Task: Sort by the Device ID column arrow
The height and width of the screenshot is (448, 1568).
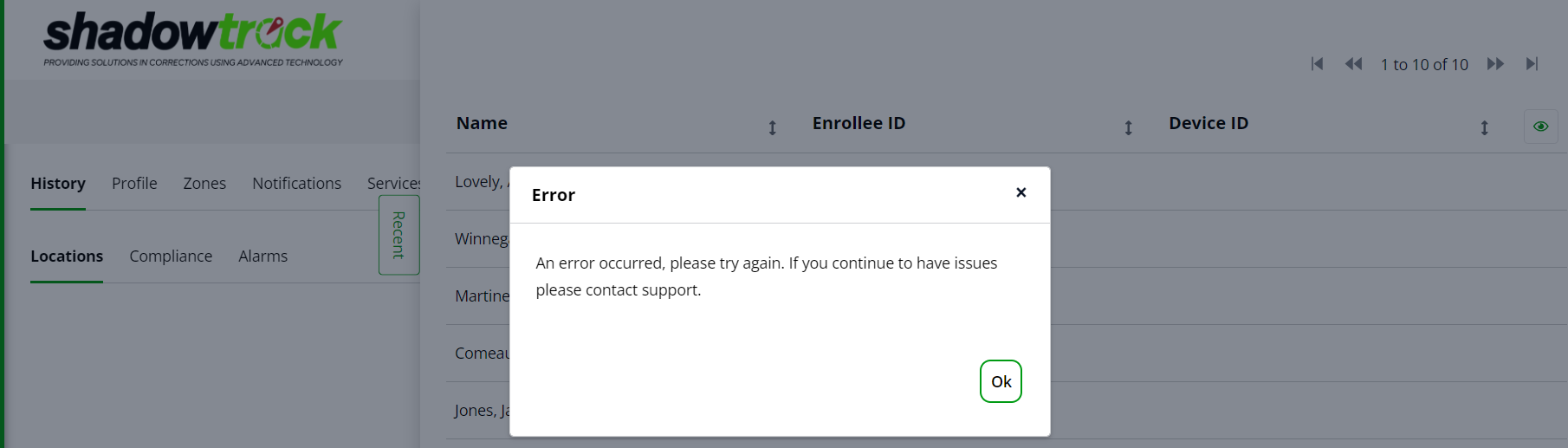Action: click(1484, 127)
